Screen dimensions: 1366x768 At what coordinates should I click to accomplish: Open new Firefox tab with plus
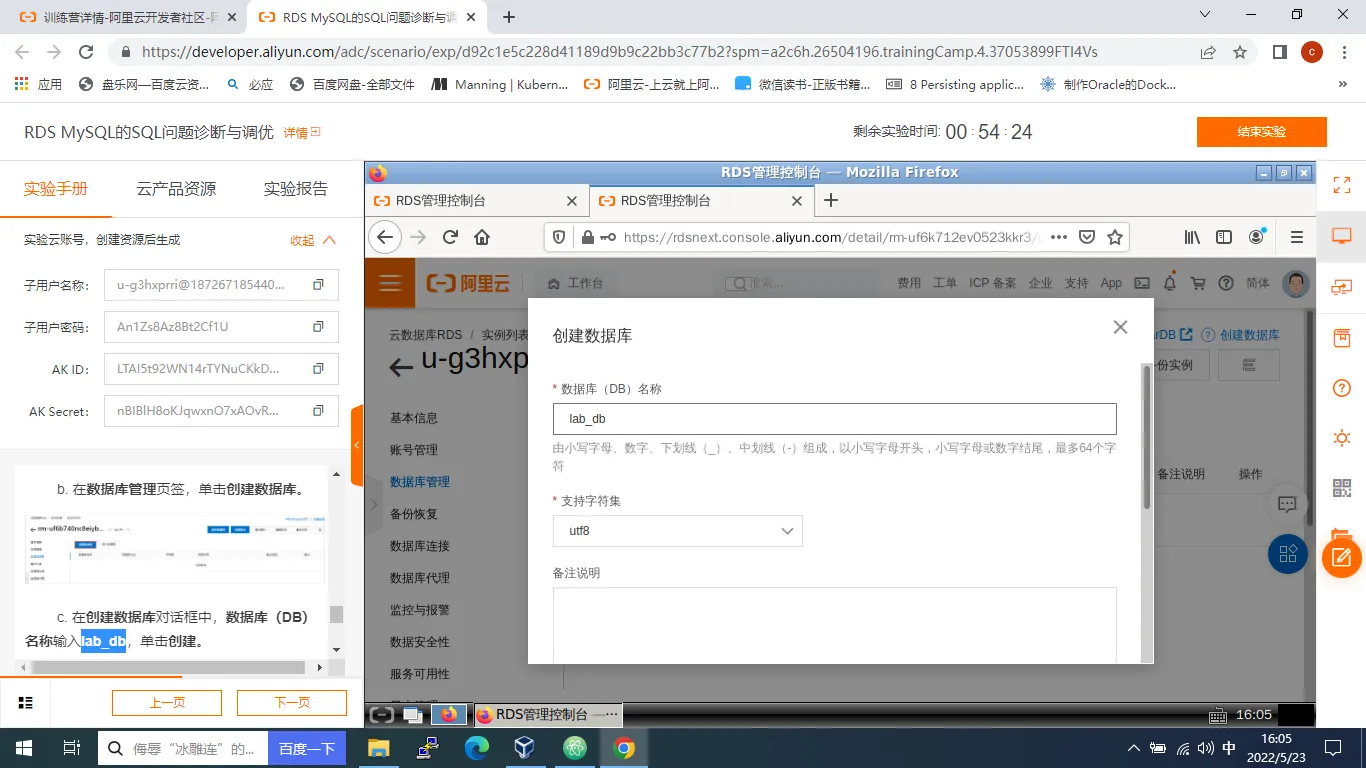point(830,200)
